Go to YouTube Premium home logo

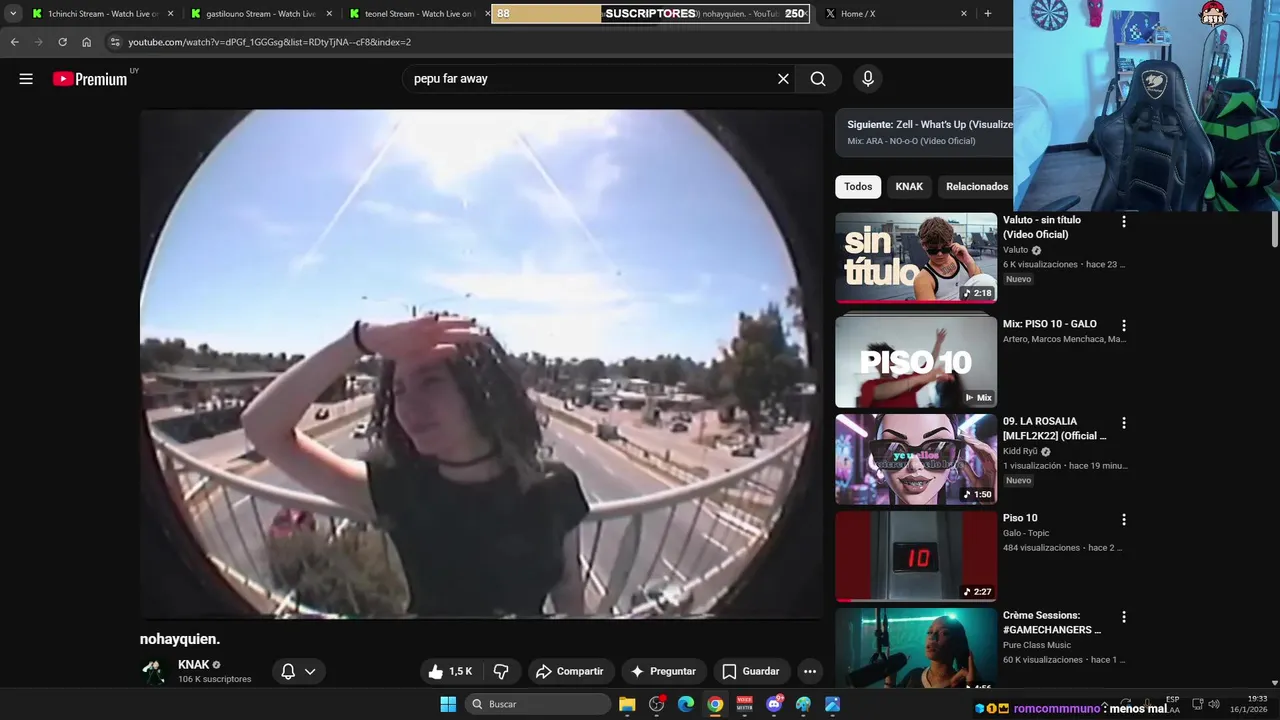pyautogui.click(x=90, y=79)
